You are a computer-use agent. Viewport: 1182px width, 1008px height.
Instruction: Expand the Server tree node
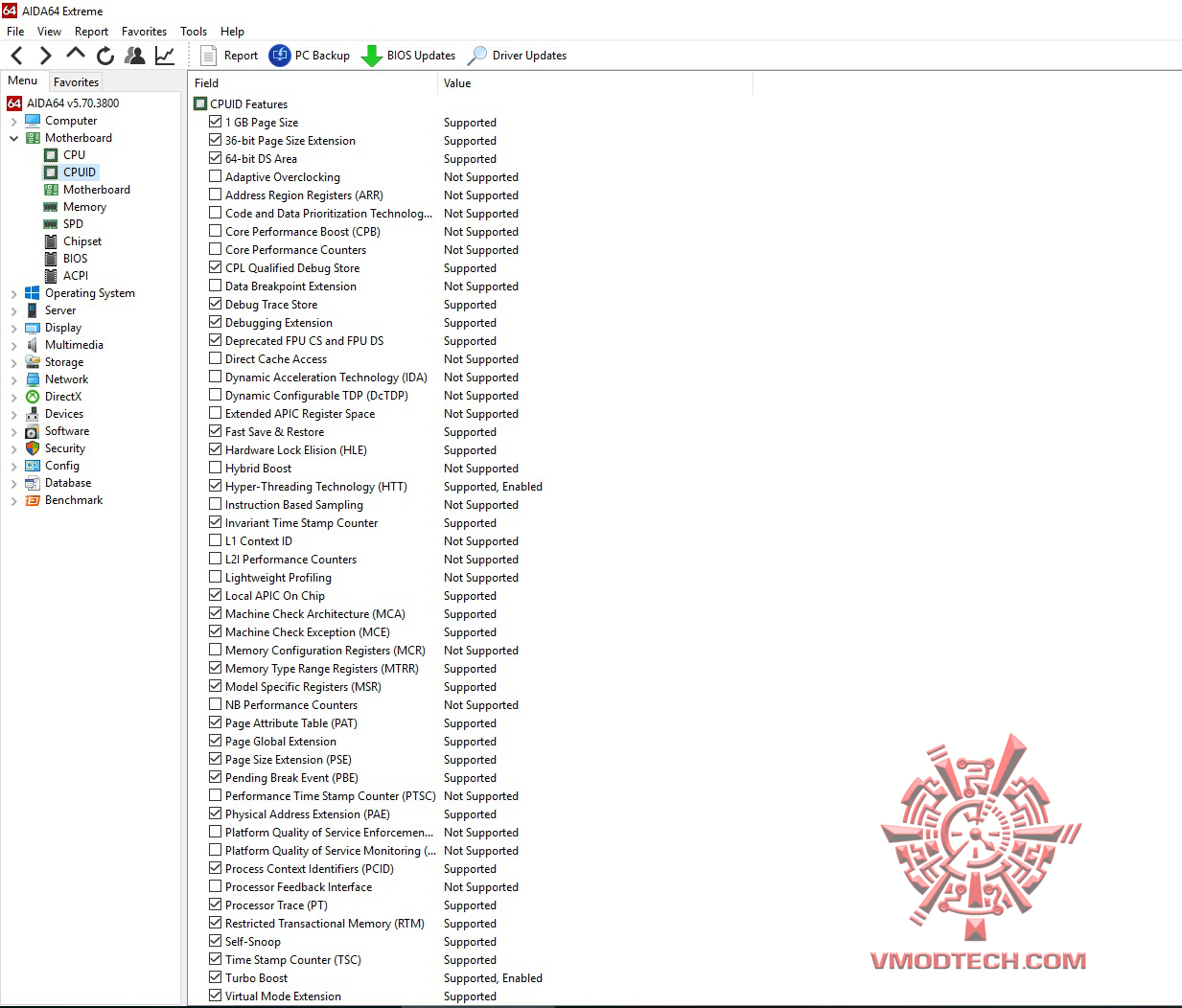[x=13, y=311]
